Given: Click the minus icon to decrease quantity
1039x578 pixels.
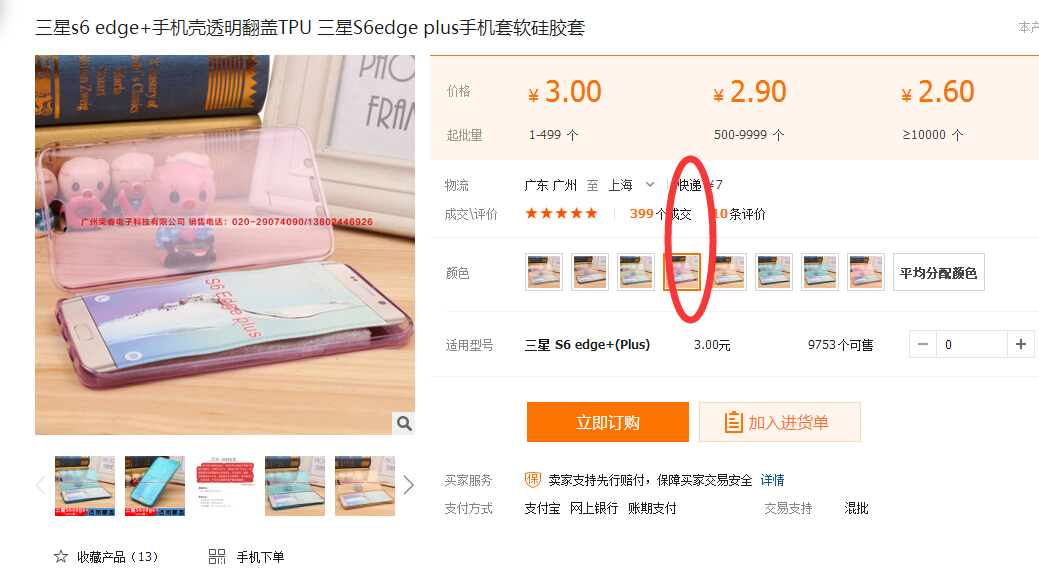Looking at the screenshot, I should tap(922, 344).
